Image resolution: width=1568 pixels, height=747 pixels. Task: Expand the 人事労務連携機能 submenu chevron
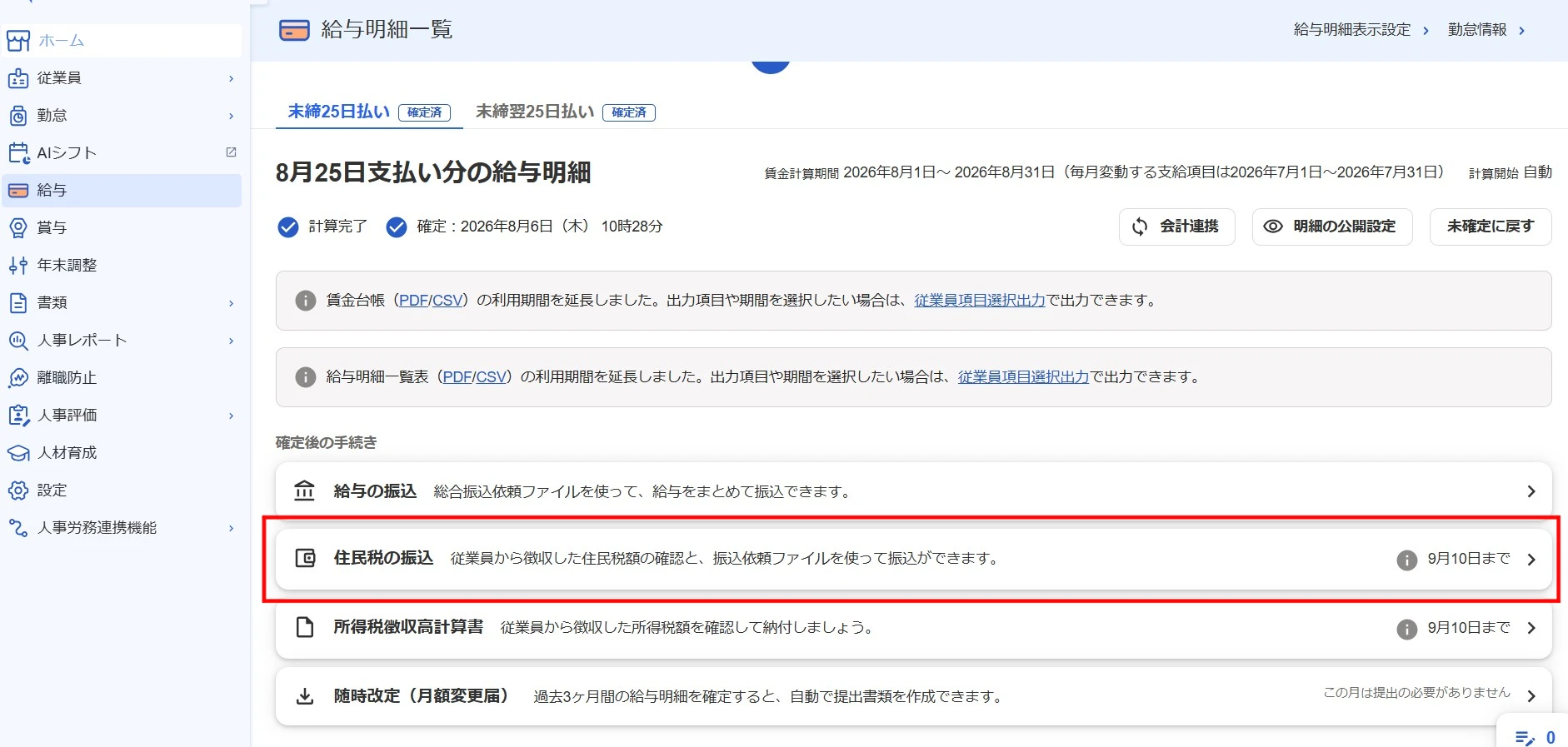[232, 528]
